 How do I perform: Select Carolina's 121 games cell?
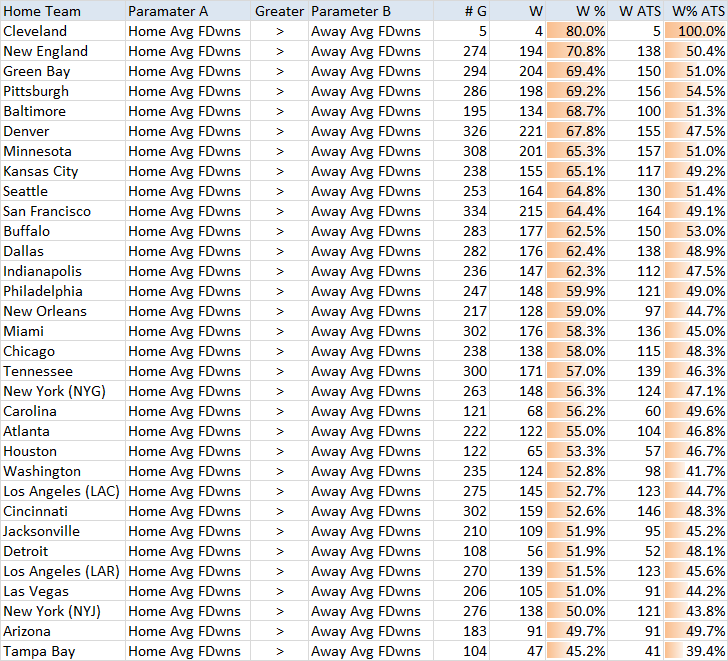(x=461, y=410)
